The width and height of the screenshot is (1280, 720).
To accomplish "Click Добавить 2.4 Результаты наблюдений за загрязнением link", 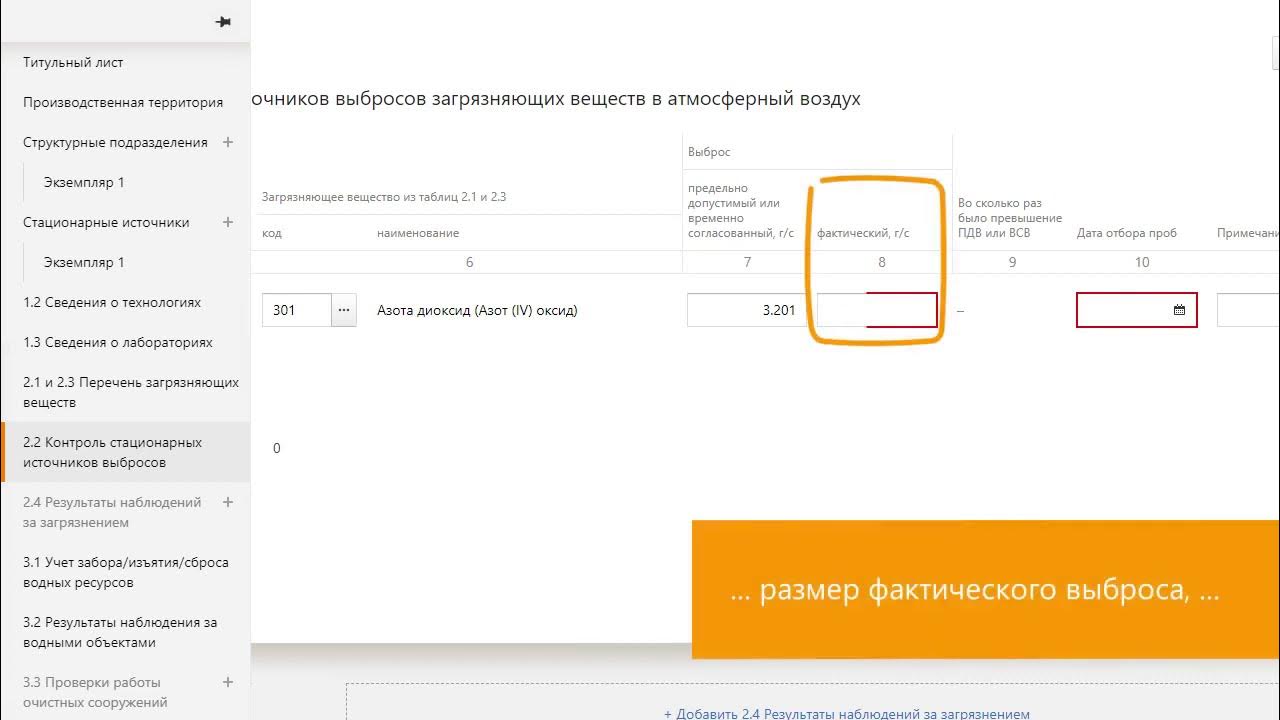I will coord(847,714).
